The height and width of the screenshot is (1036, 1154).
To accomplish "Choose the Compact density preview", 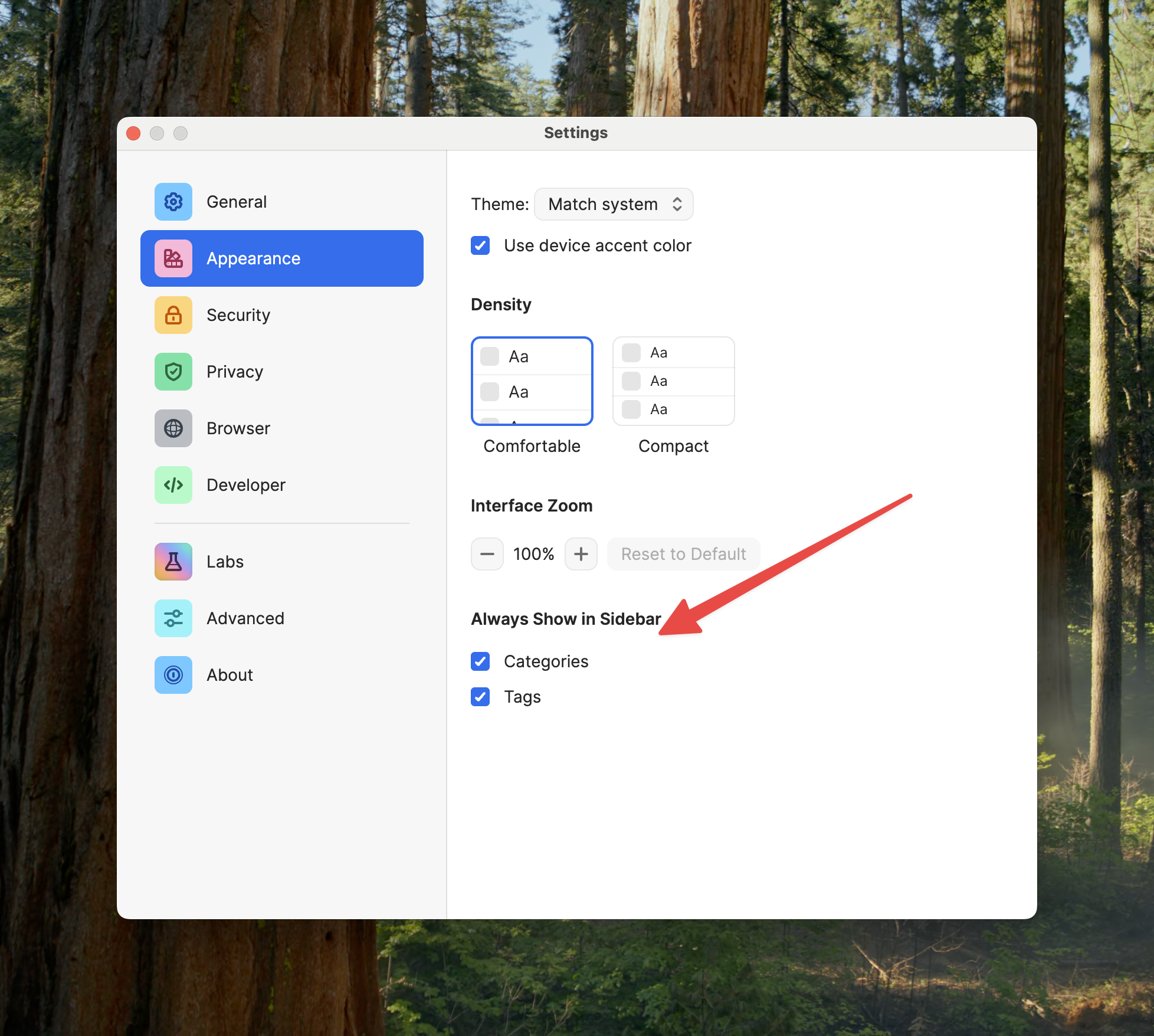I will click(x=673, y=381).
